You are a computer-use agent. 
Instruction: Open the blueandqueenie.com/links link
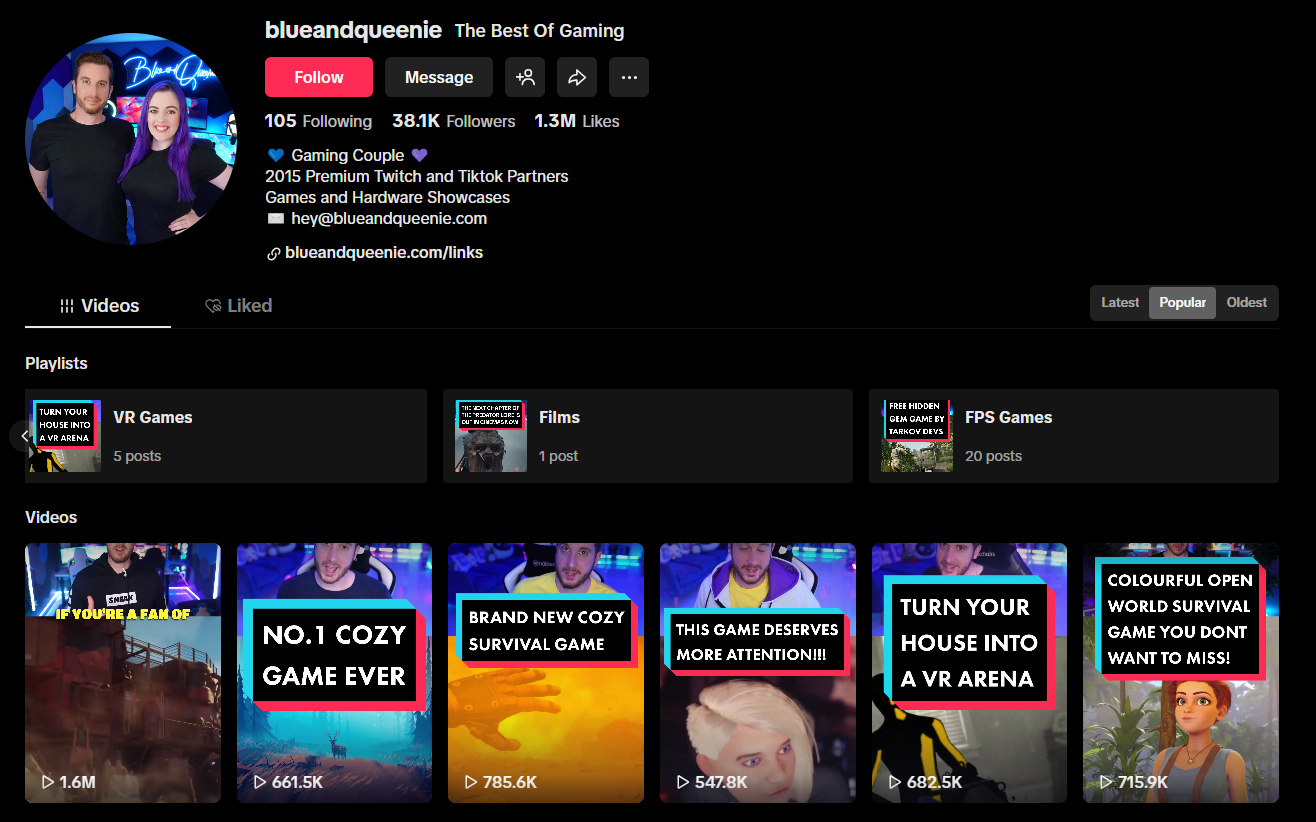(384, 253)
